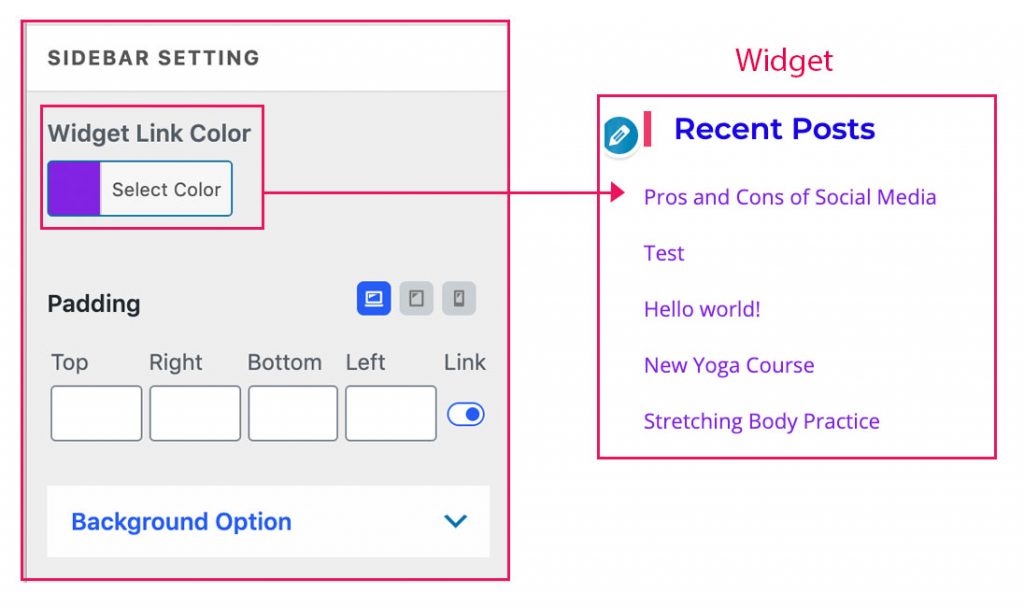Click the Right padding input field

coord(194,413)
